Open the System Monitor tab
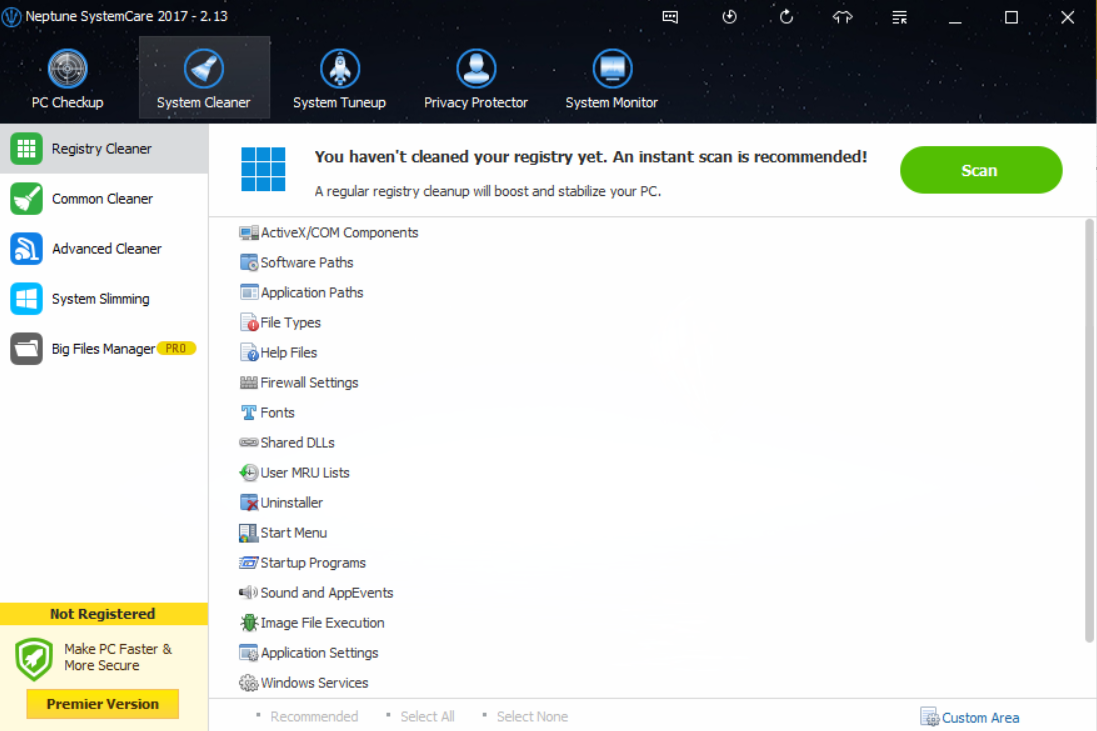This screenshot has height=731, width=1097. 611,79
